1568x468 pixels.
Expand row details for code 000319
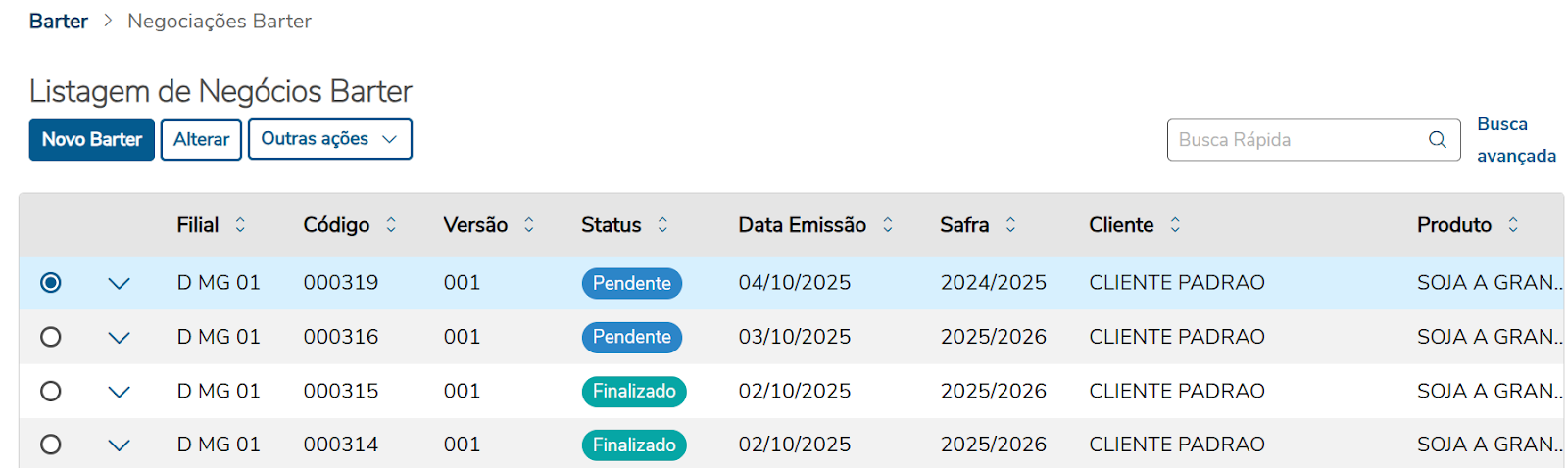pyautogui.click(x=119, y=284)
